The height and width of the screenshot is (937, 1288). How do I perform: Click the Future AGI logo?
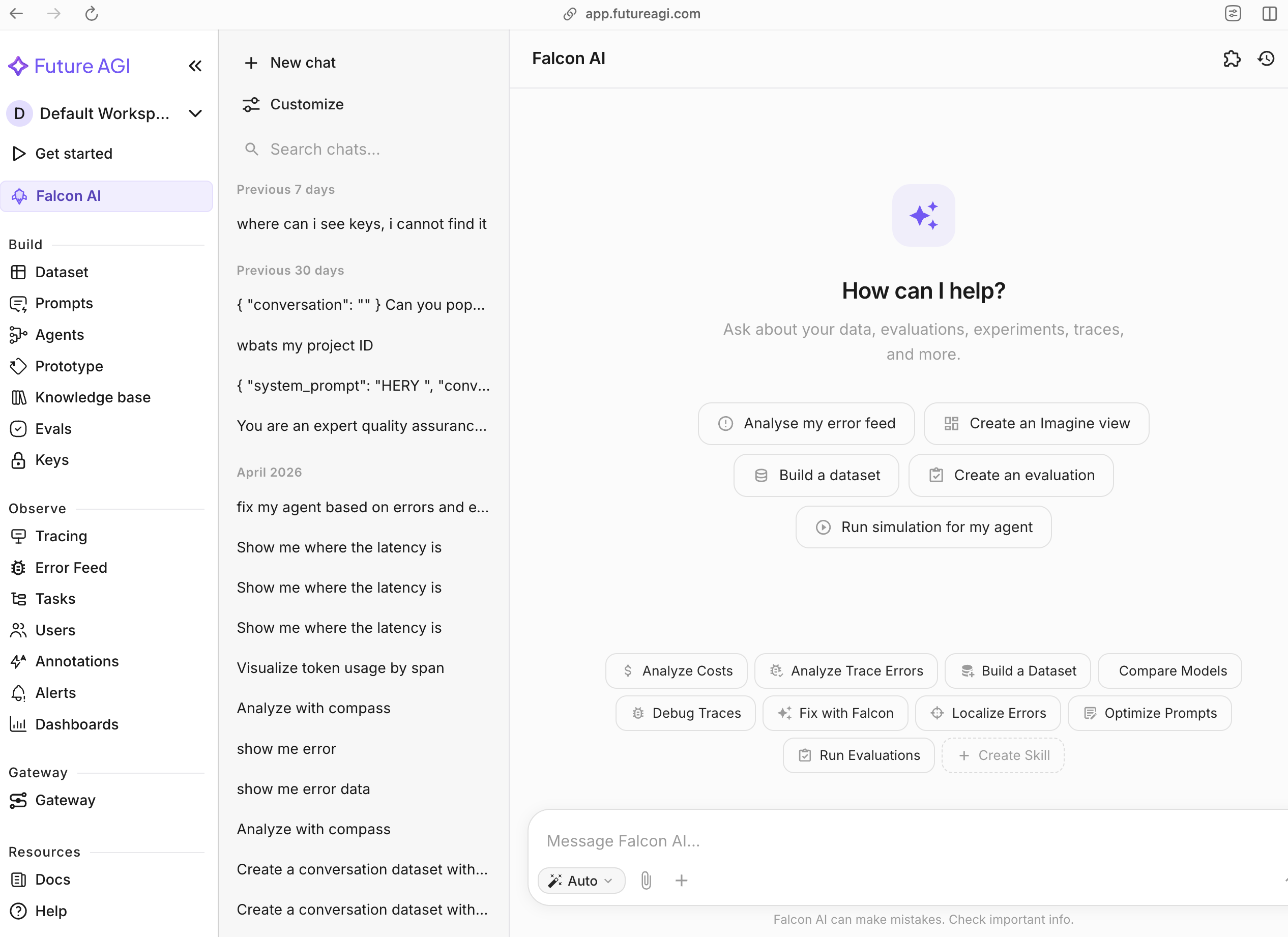point(69,66)
